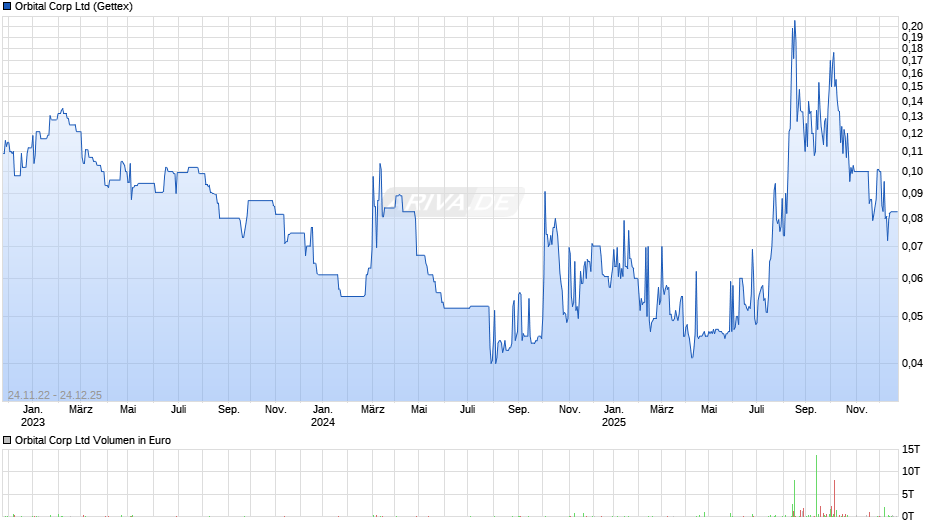
Task: Click the 'Jan. 2024' x-axis label
Action: (x=323, y=416)
